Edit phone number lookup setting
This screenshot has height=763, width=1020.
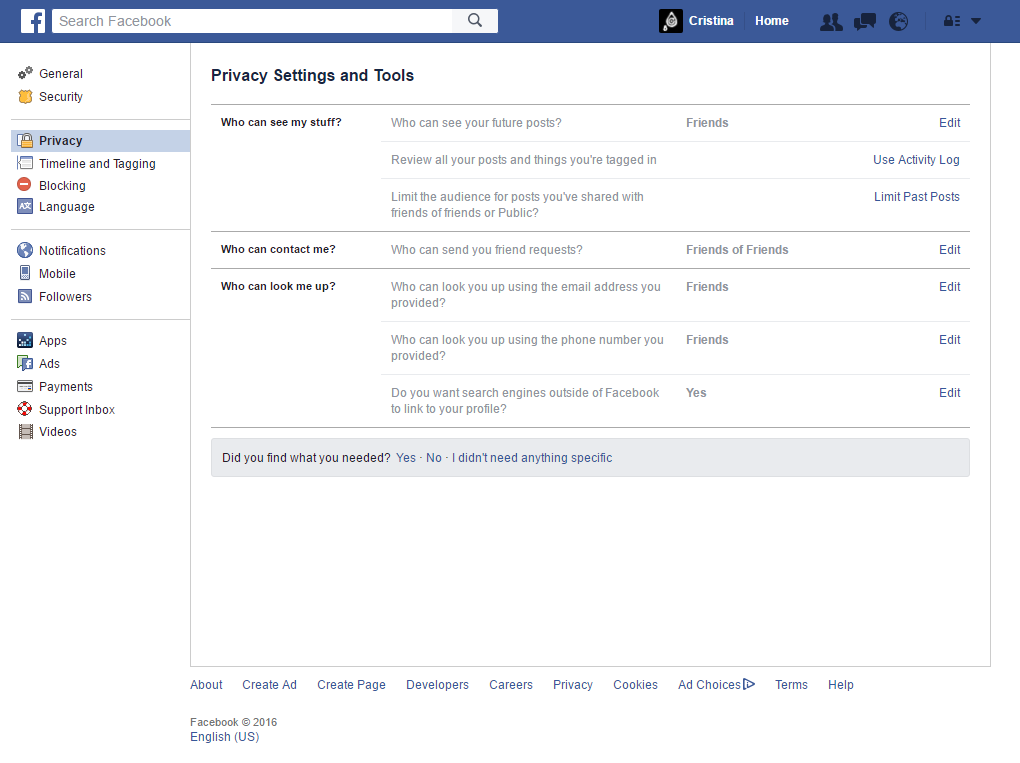949,340
